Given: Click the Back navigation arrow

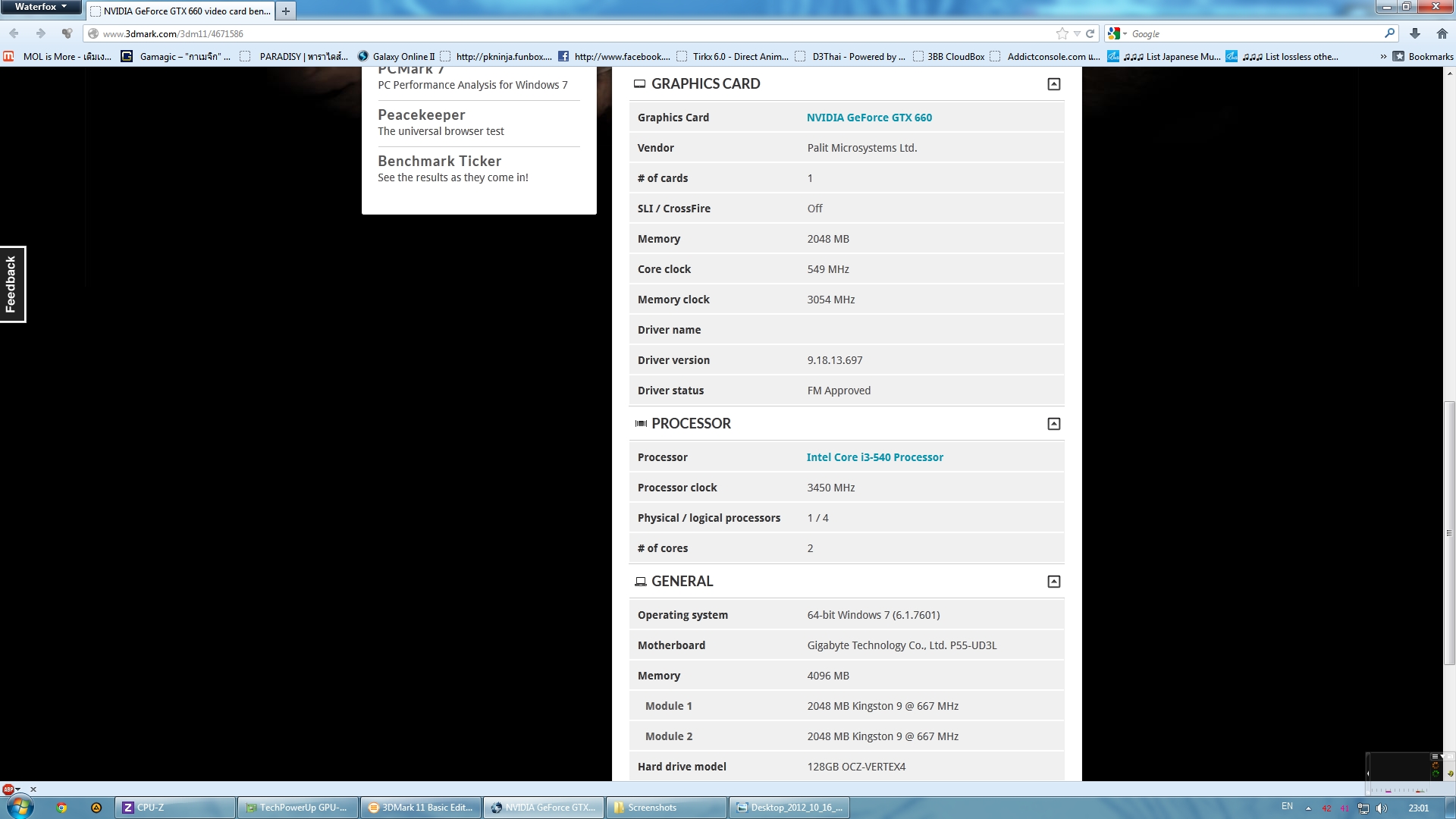Looking at the screenshot, I should click(x=14, y=33).
